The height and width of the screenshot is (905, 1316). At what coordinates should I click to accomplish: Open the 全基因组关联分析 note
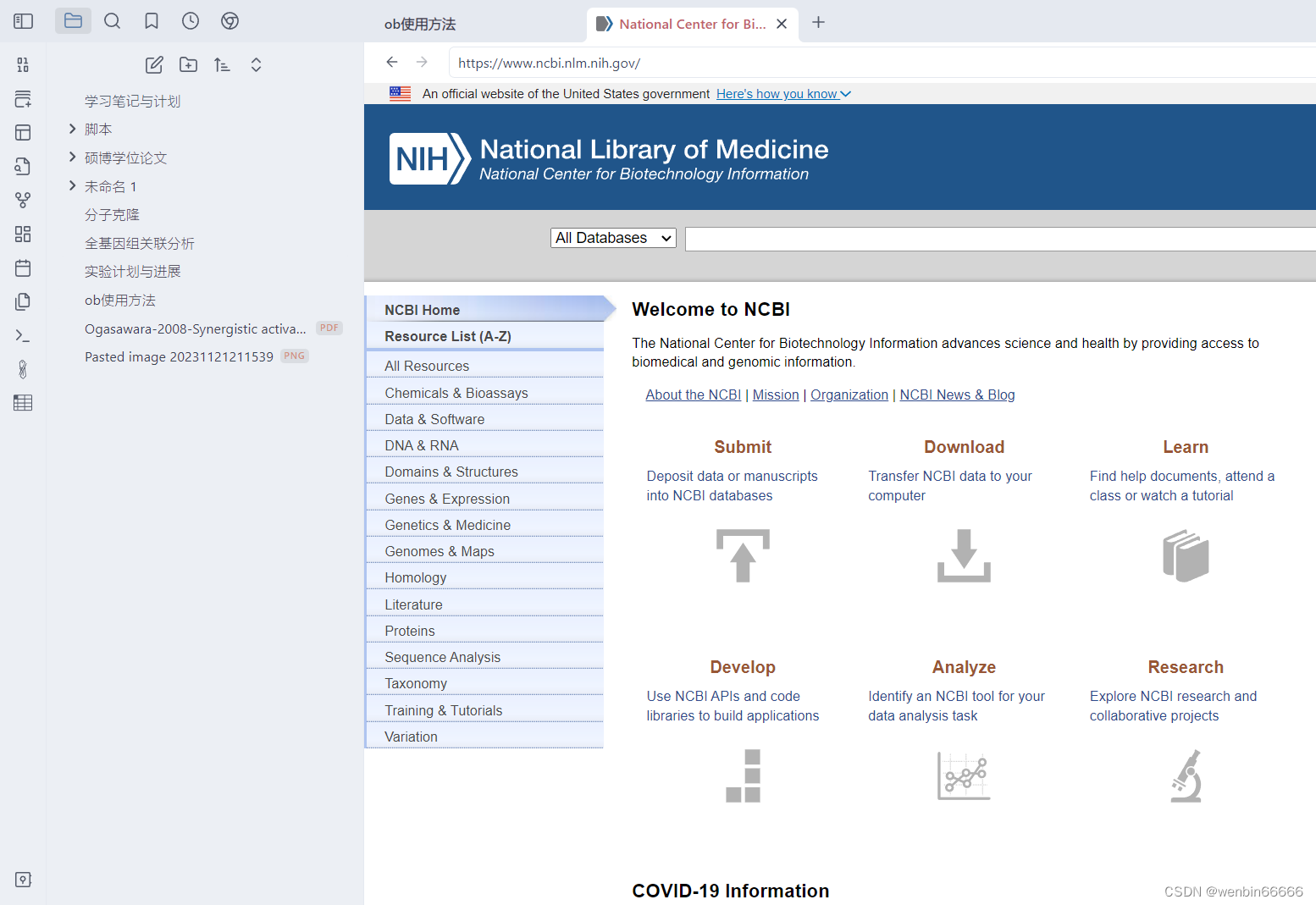139,243
